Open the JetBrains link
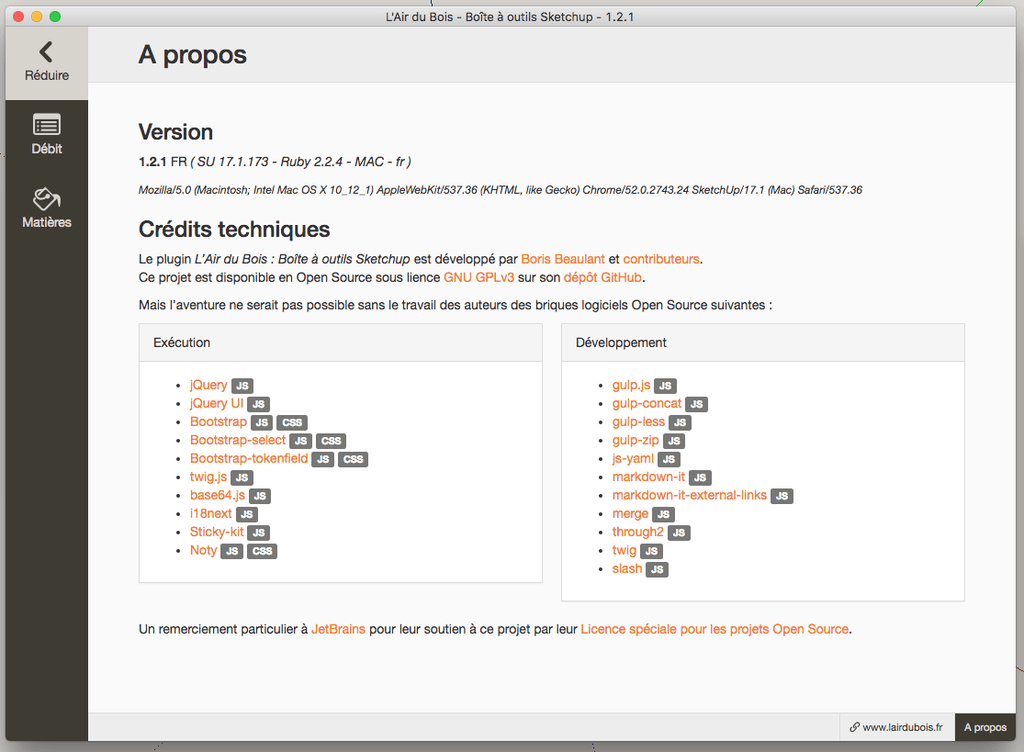 tap(338, 629)
